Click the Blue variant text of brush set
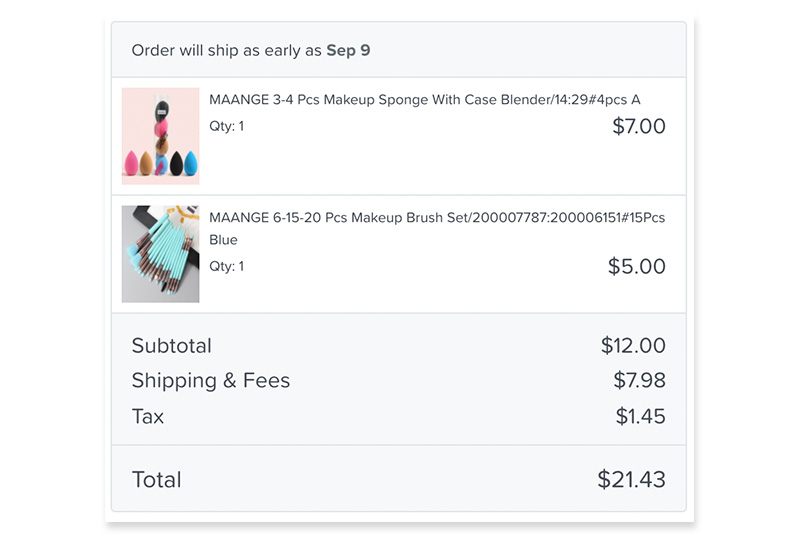This screenshot has height=536, width=800. tap(223, 240)
